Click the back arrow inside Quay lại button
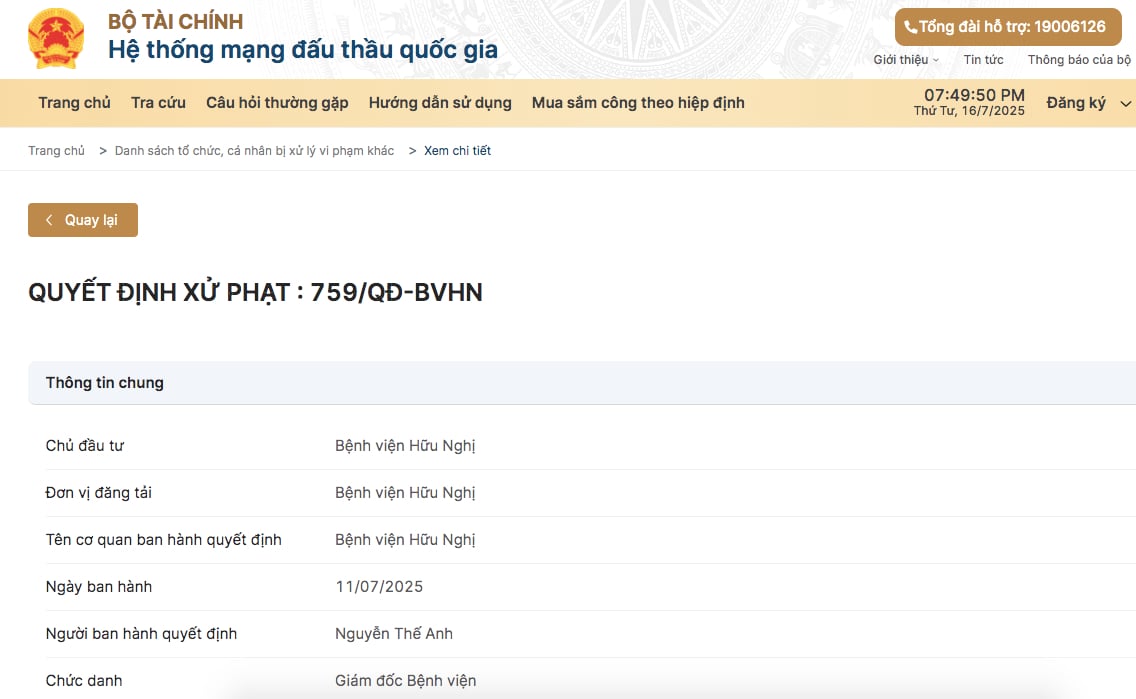The width and height of the screenshot is (1136, 699). (x=48, y=220)
